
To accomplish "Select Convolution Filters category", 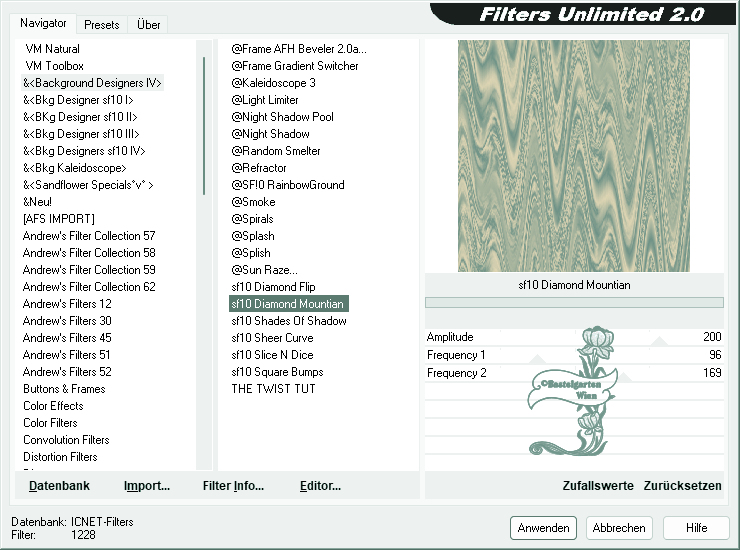I will pyautogui.click(x=66, y=440).
